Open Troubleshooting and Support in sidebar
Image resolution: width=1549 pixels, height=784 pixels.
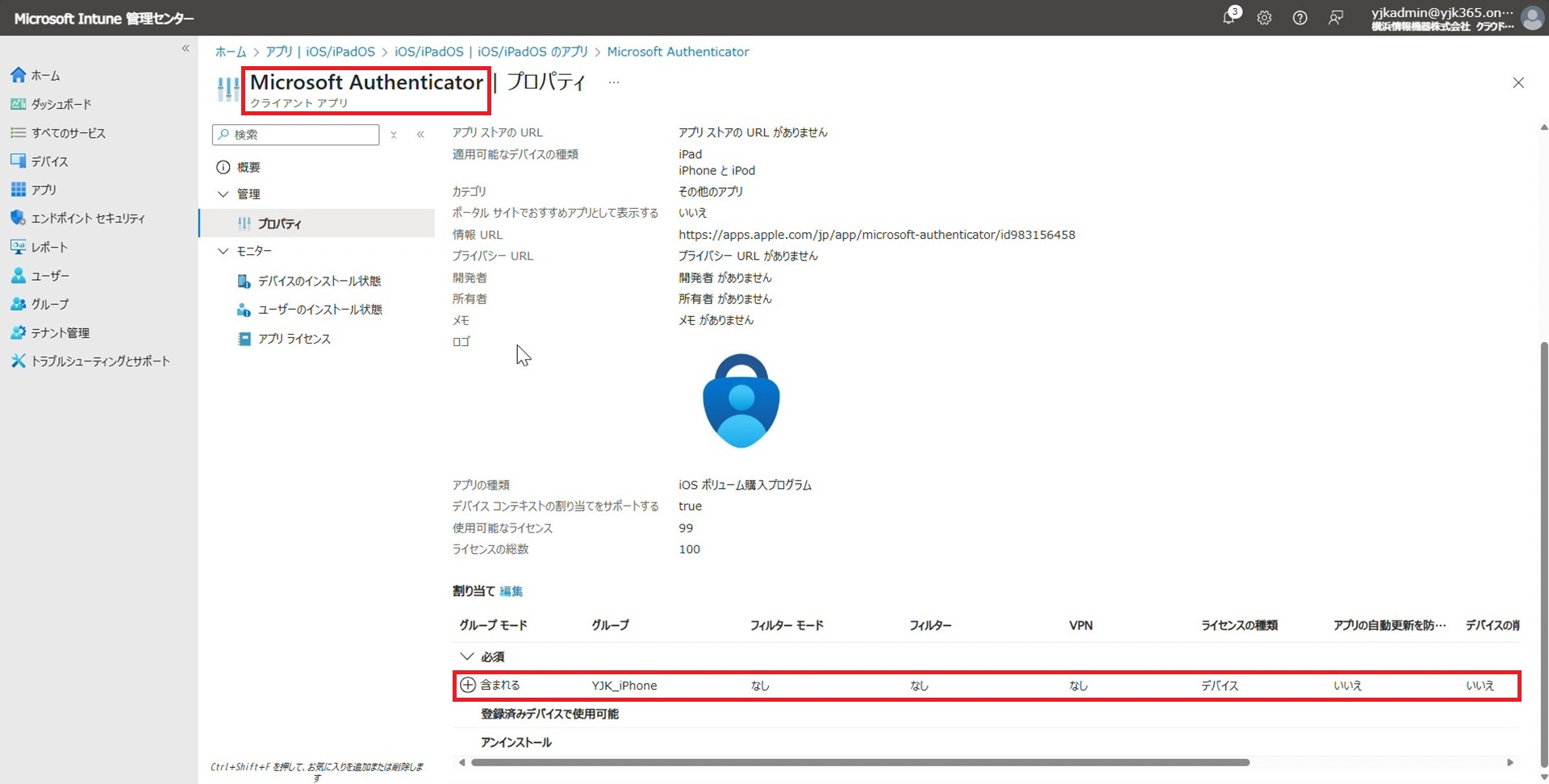pyautogui.click(x=100, y=361)
